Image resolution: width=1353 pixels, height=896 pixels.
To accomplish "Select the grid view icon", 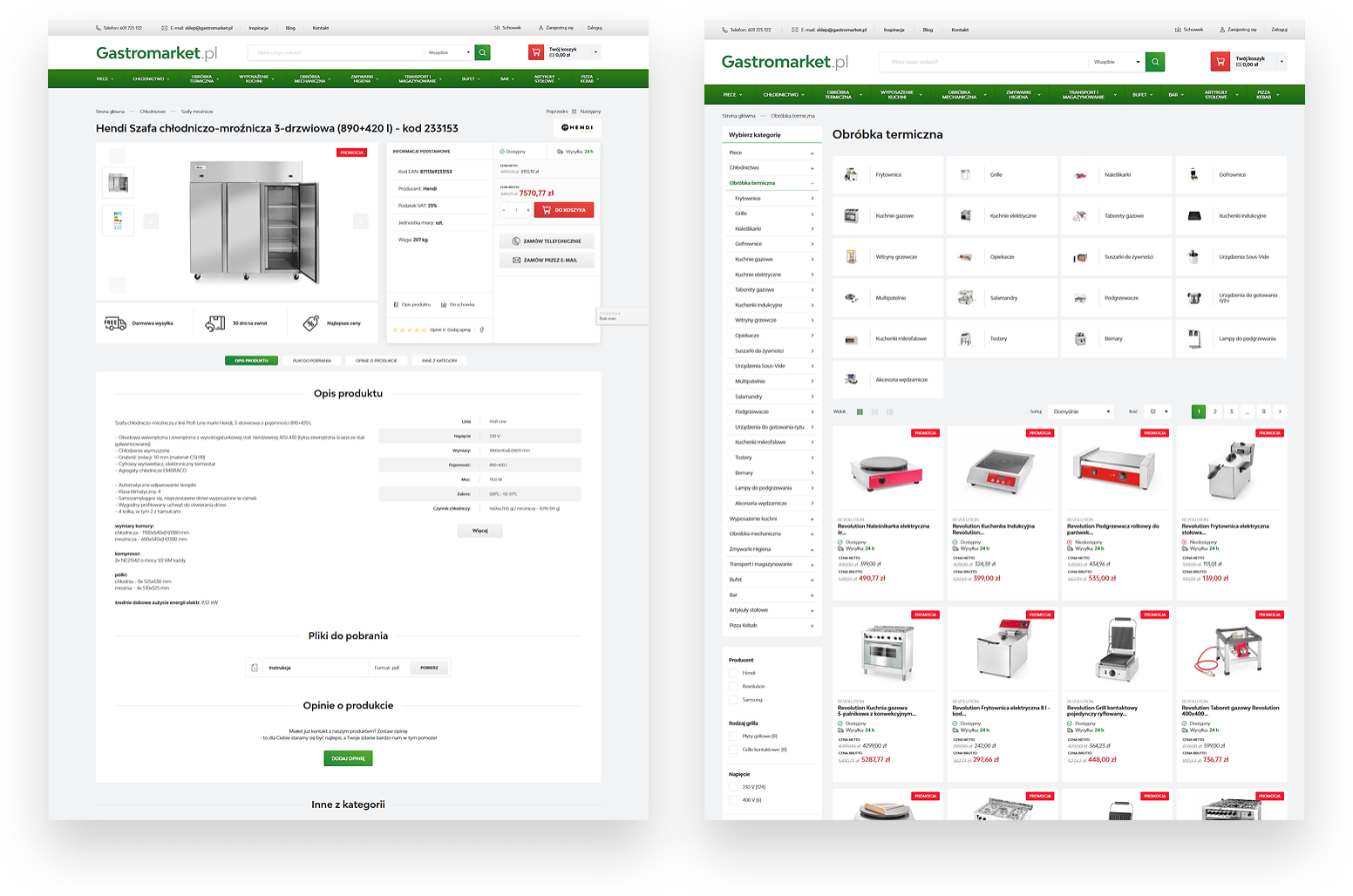I will coord(860,411).
